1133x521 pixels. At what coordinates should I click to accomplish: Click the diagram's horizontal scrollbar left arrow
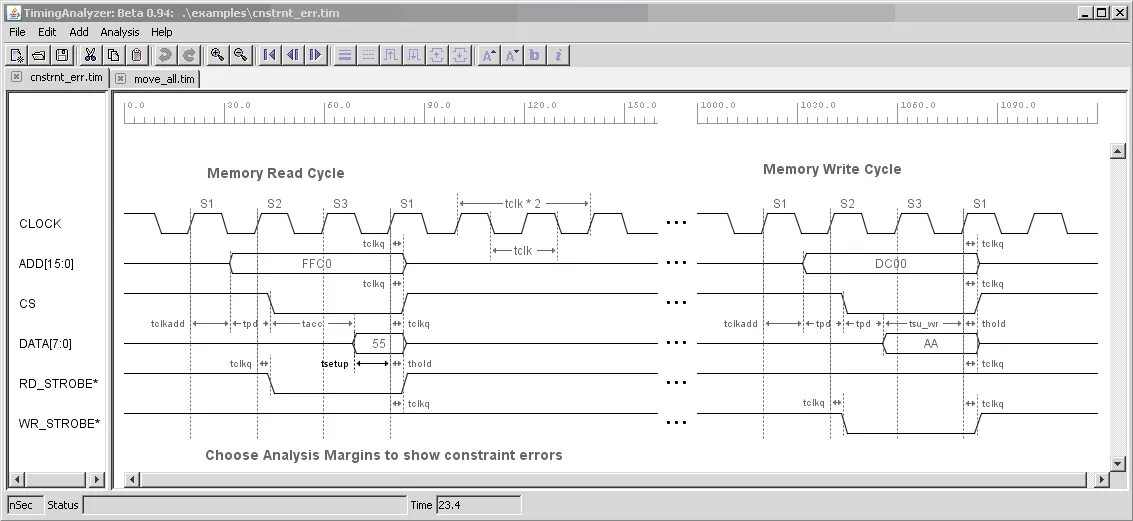click(132, 479)
